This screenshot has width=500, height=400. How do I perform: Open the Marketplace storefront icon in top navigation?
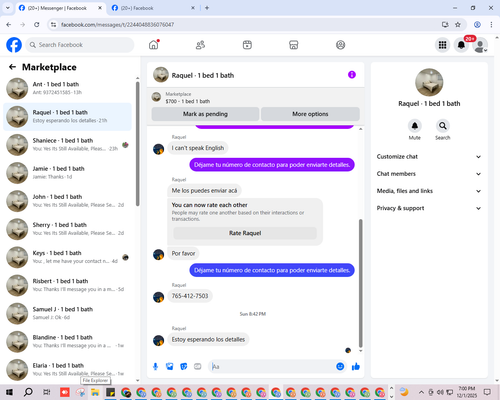click(294, 45)
